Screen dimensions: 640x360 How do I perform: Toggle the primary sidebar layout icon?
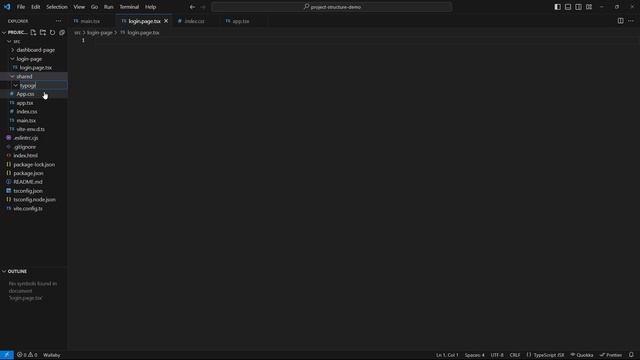coord(558,7)
